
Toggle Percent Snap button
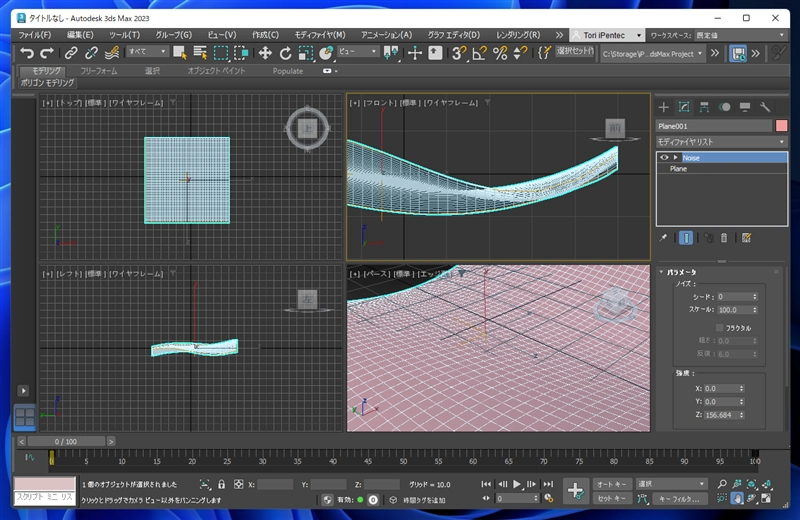[x=500, y=53]
